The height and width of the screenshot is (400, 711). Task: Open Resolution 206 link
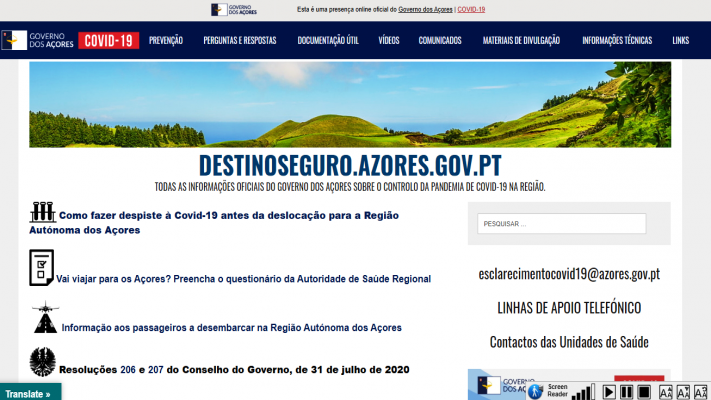coord(128,369)
